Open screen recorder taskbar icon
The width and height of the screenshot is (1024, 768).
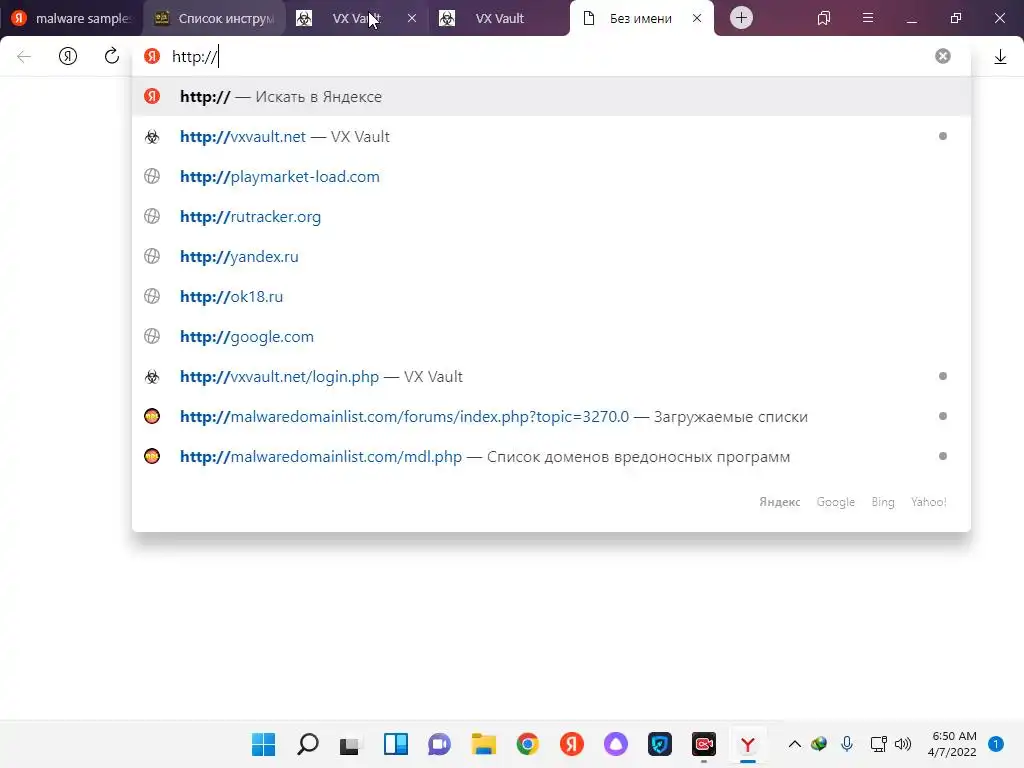[x=703, y=744]
